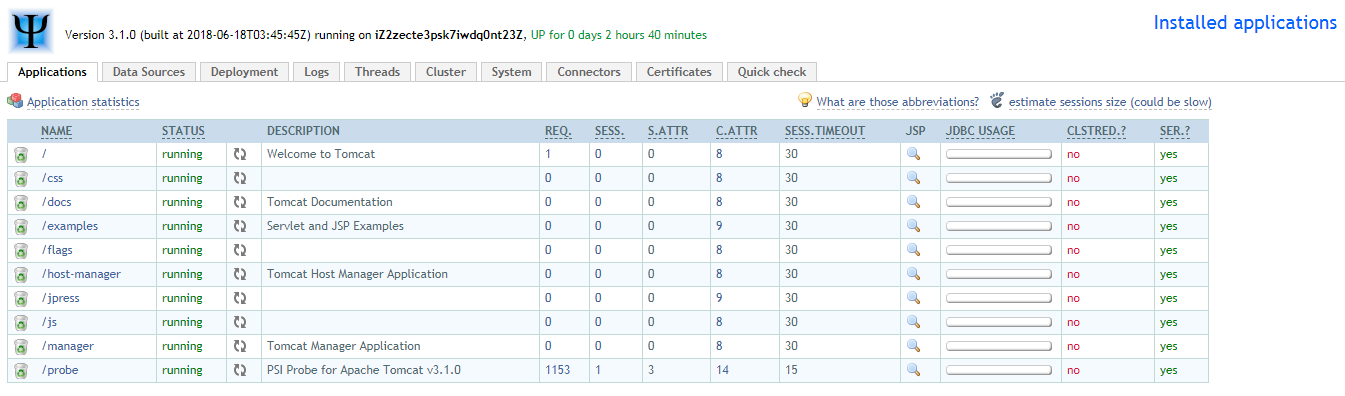Stop the /docs application via running status

point(182,202)
